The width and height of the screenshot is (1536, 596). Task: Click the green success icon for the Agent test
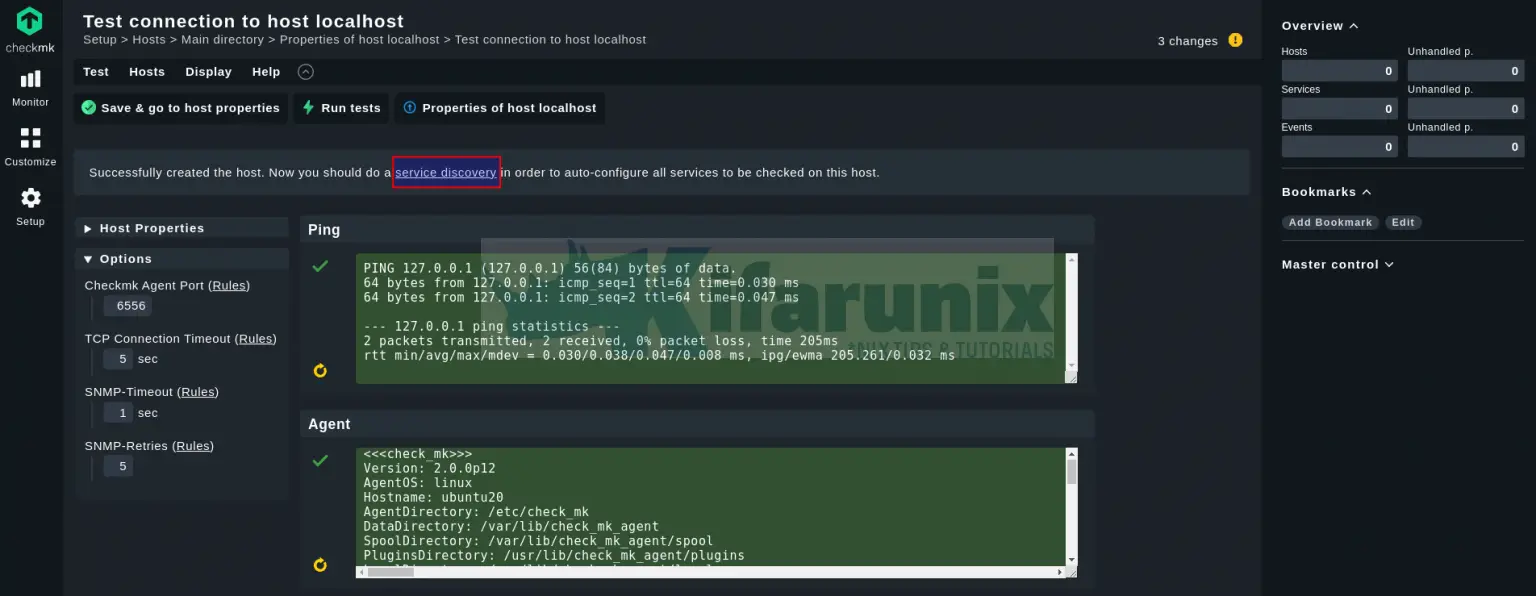pos(320,460)
